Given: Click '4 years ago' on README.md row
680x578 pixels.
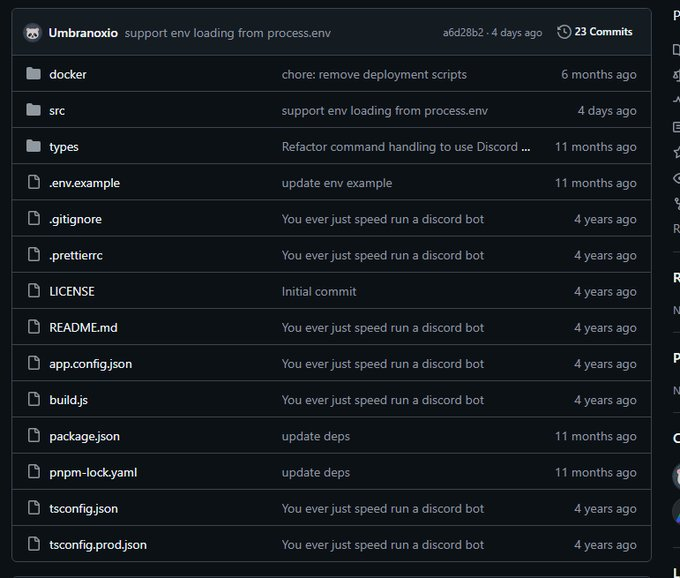Looking at the screenshot, I should (x=605, y=327).
